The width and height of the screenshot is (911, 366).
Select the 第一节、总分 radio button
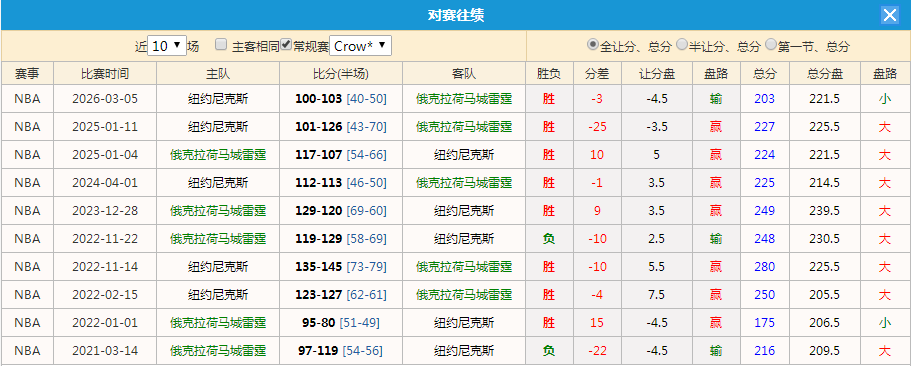pyautogui.click(x=771, y=45)
